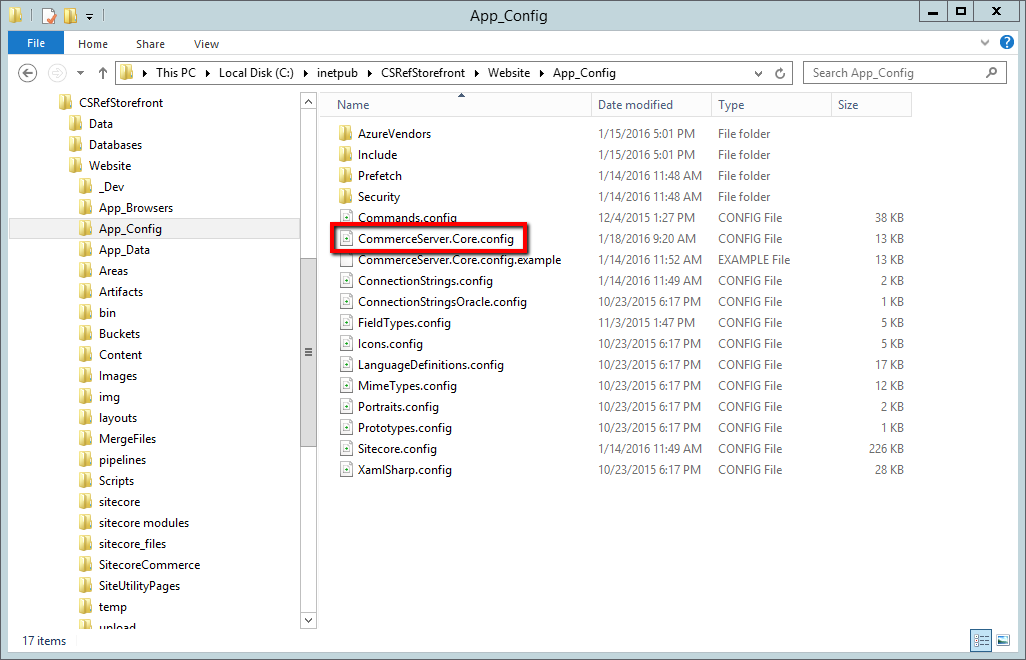Open the AzureVendors folder
Viewport: 1026px width, 660px height.
(x=394, y=134)
